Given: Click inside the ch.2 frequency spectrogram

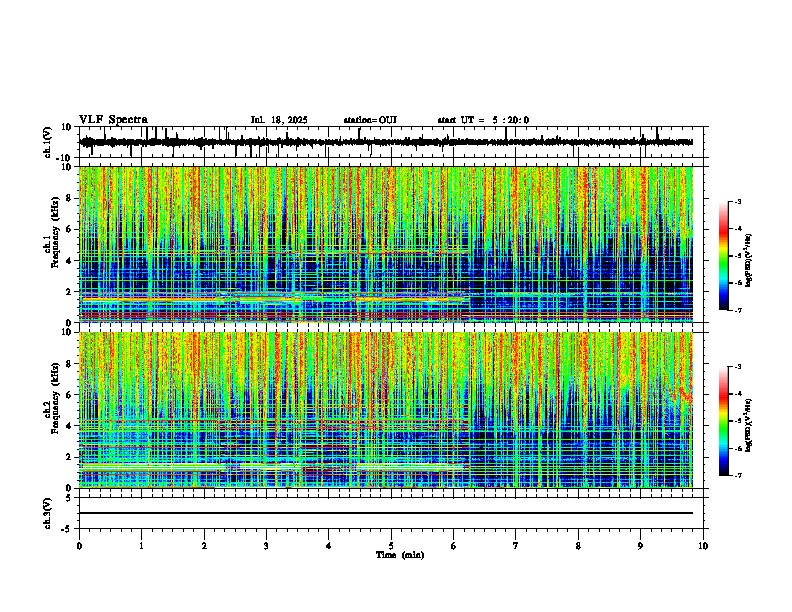Looking at the screenshot, I should click(x=386, y=410).
